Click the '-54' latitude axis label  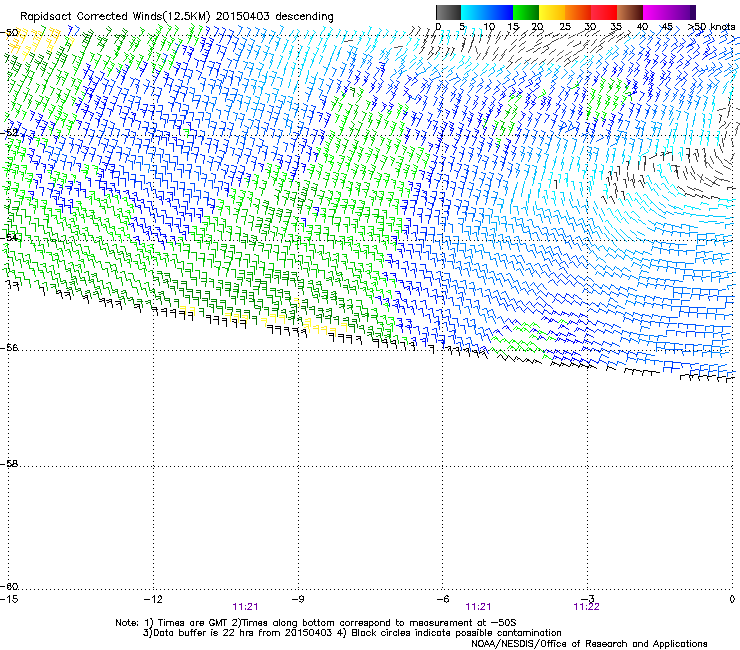(x=9, y=237)
